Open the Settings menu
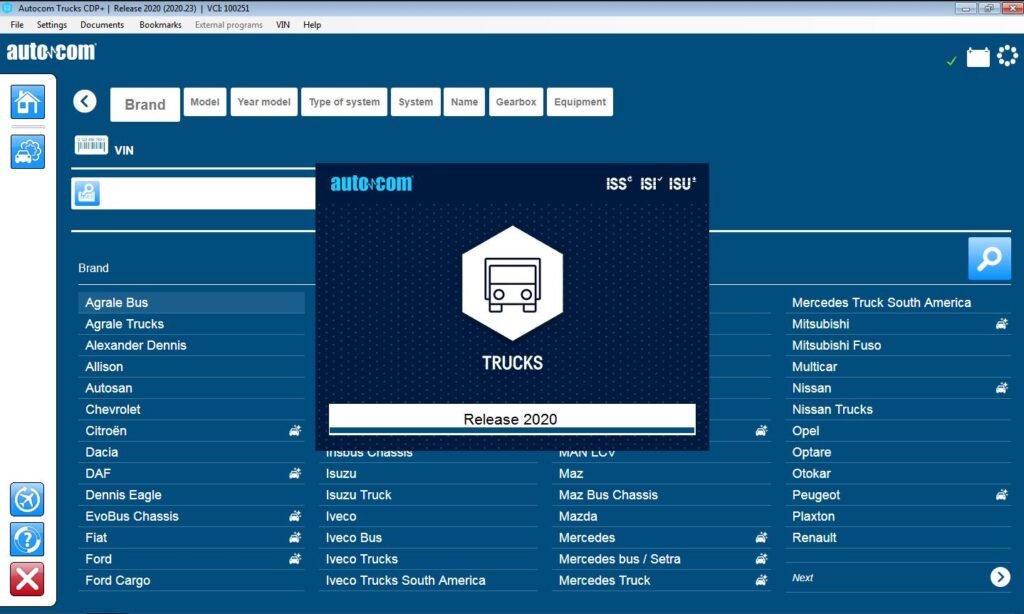 pos(52,25)
